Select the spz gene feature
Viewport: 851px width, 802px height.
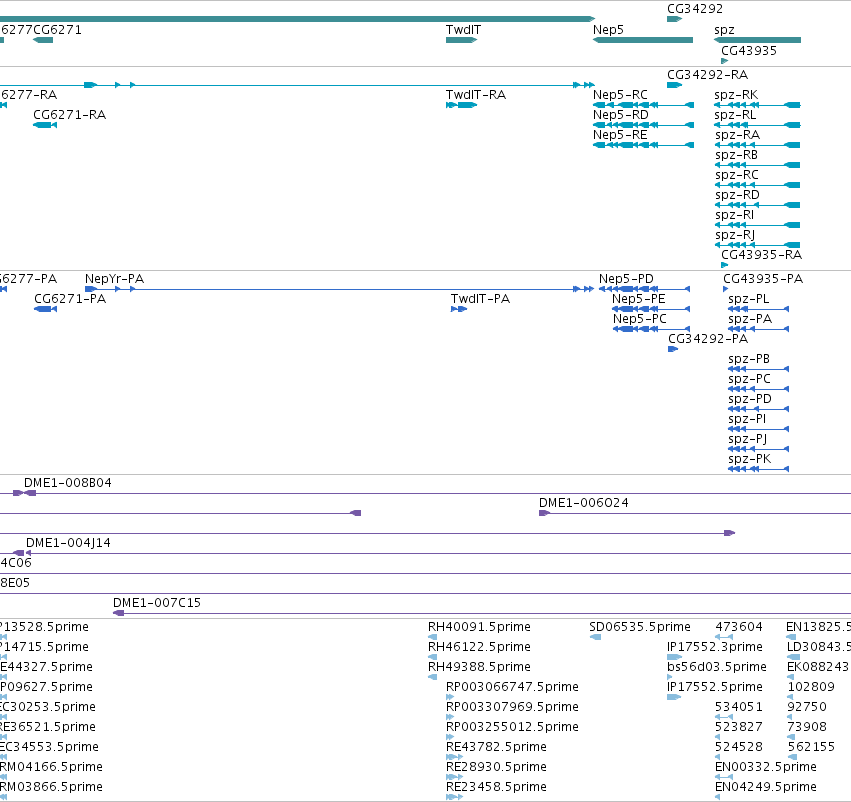click(x=757, y=40)
